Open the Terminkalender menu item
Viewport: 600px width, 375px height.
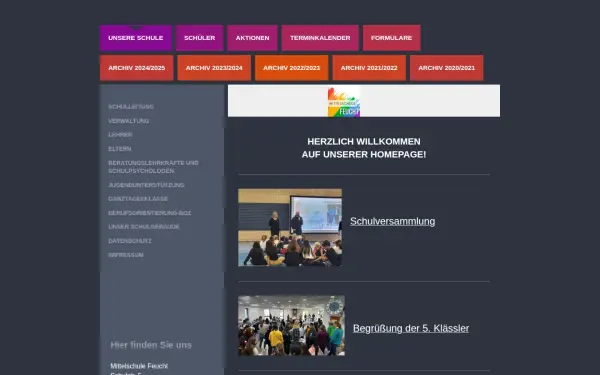320,38
